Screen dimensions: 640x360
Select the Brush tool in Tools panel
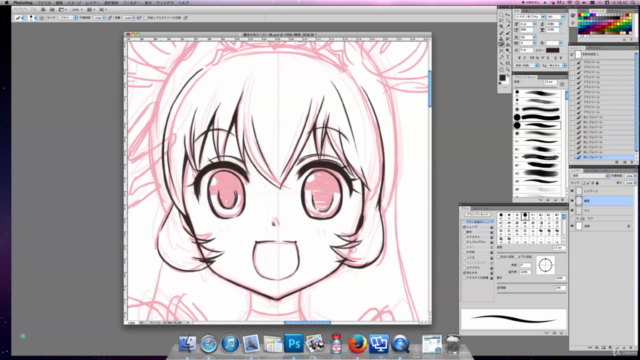(x=508, y=33)
